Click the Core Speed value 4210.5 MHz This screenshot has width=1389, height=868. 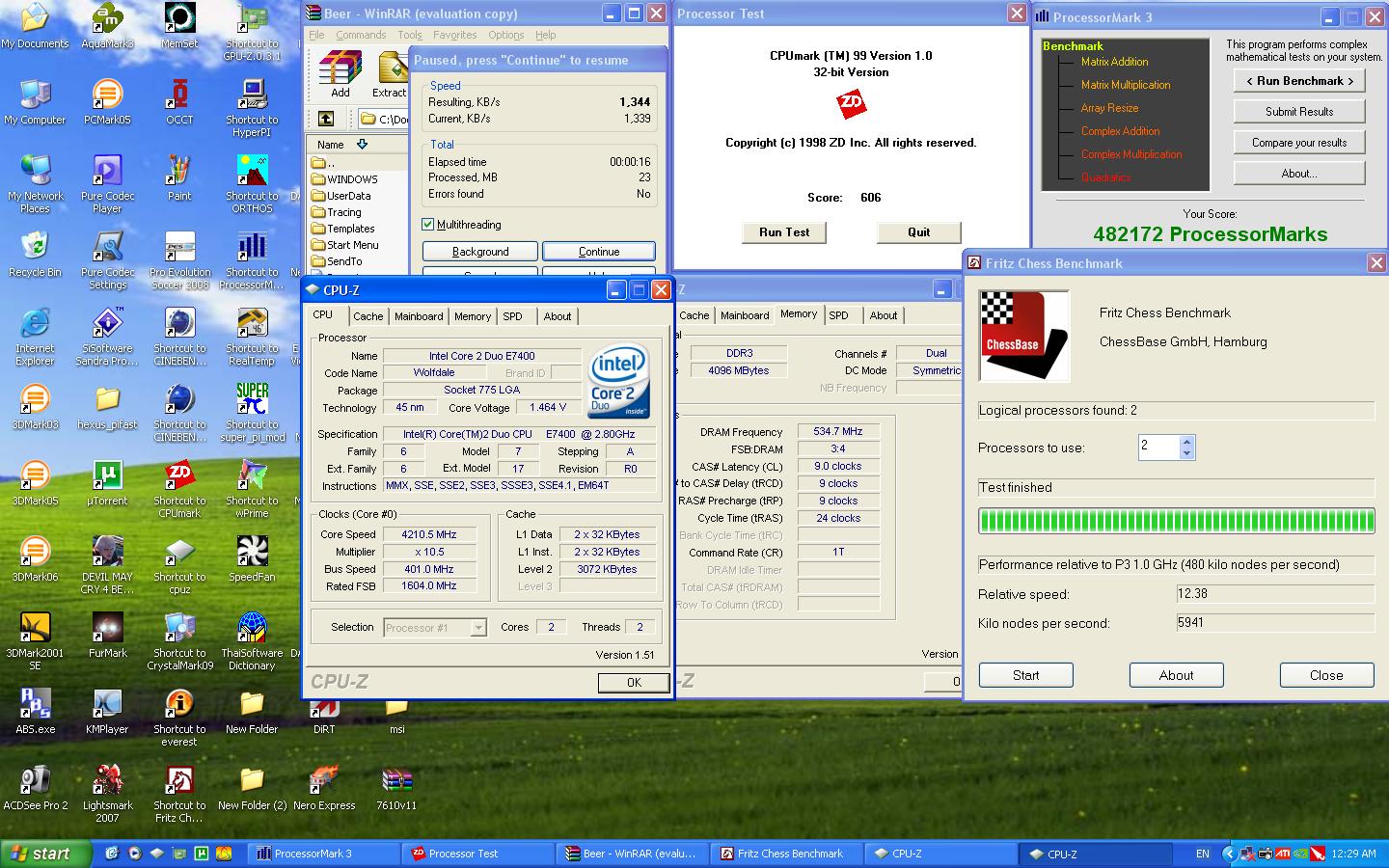pyautogui.click(x=429, y=534)
